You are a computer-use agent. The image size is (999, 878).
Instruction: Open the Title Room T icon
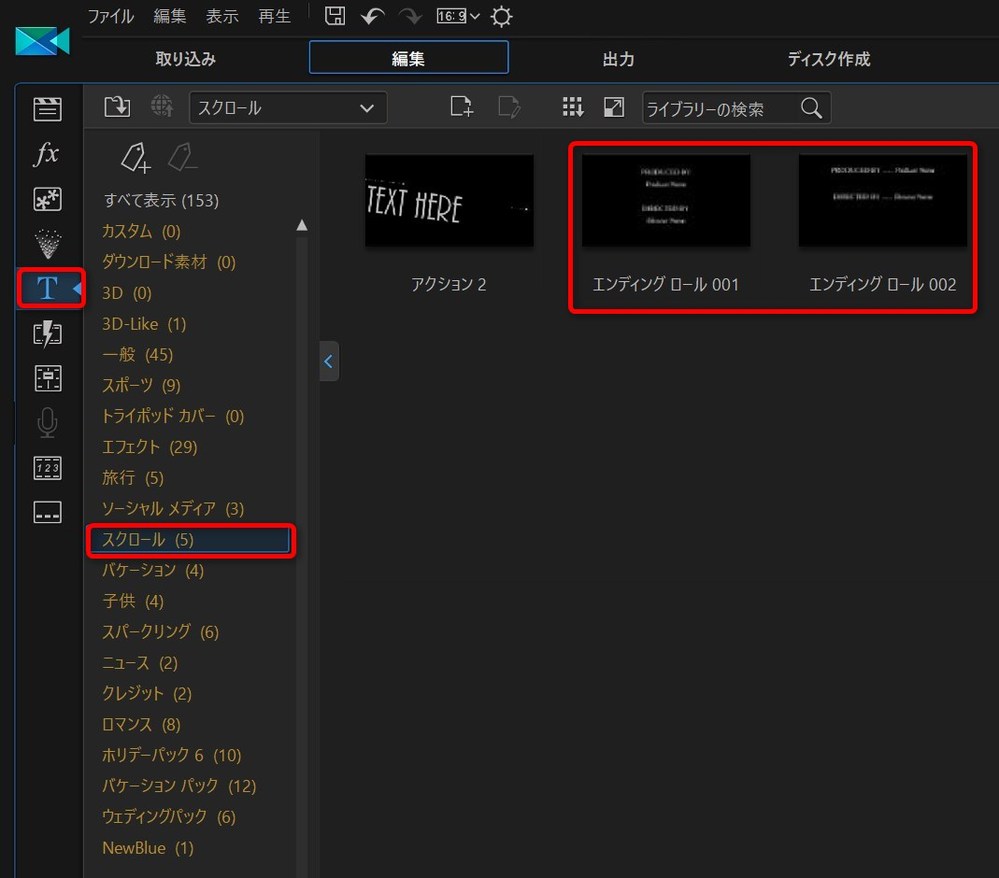[x=47, y=289]
